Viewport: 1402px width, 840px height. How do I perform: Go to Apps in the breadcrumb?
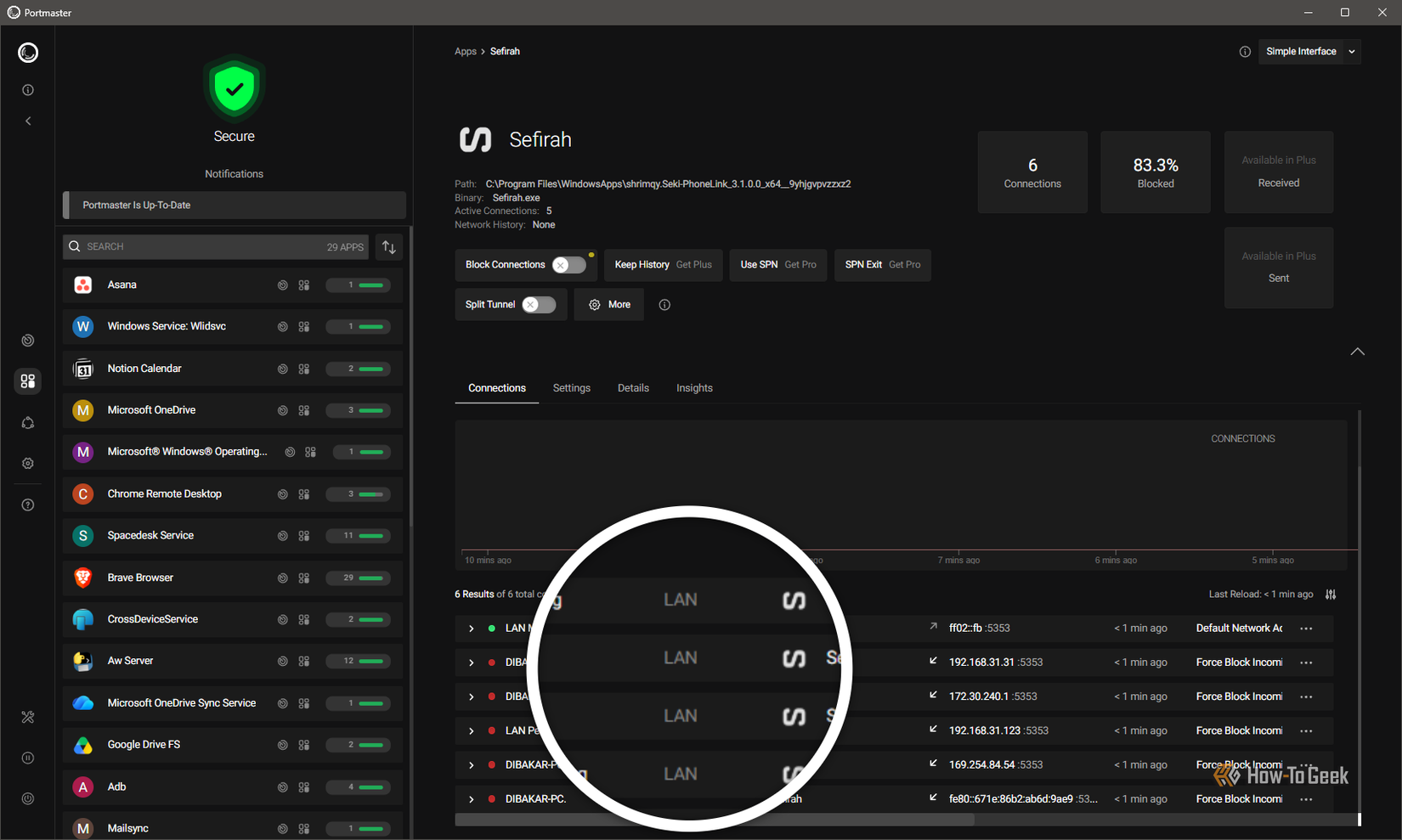tap(466, 52)
